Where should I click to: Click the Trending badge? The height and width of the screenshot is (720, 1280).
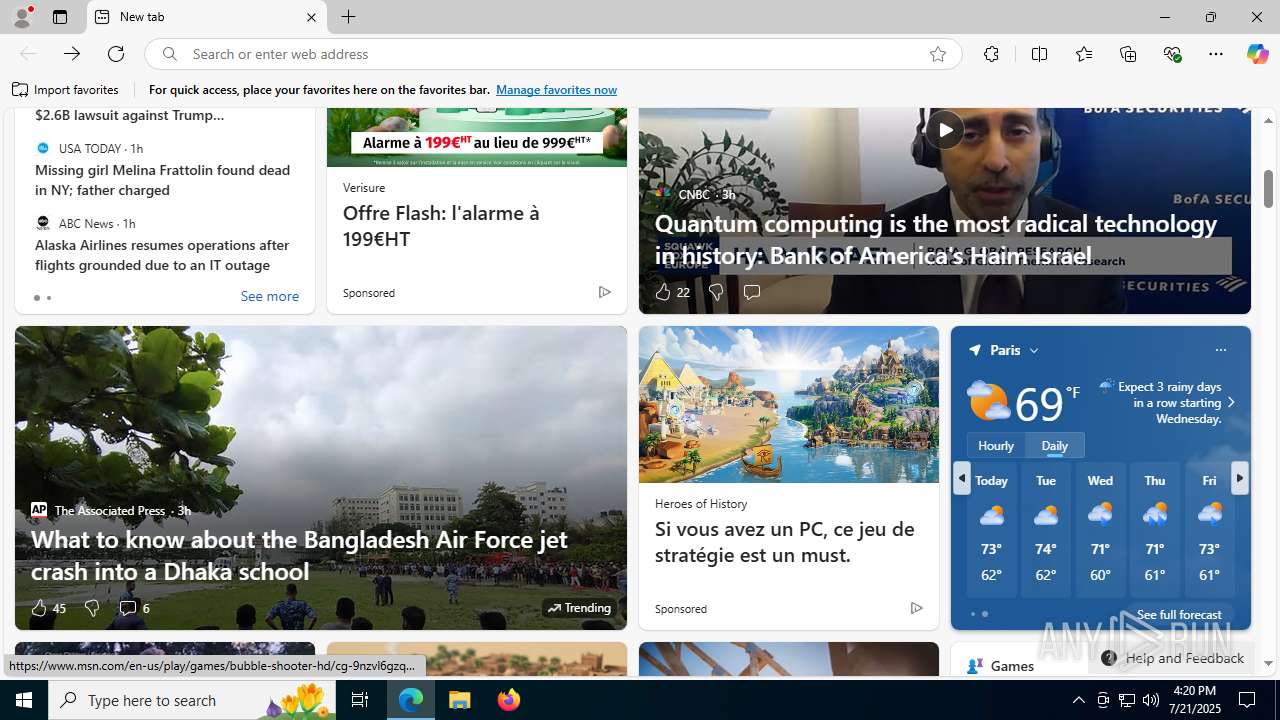point(579,608)
